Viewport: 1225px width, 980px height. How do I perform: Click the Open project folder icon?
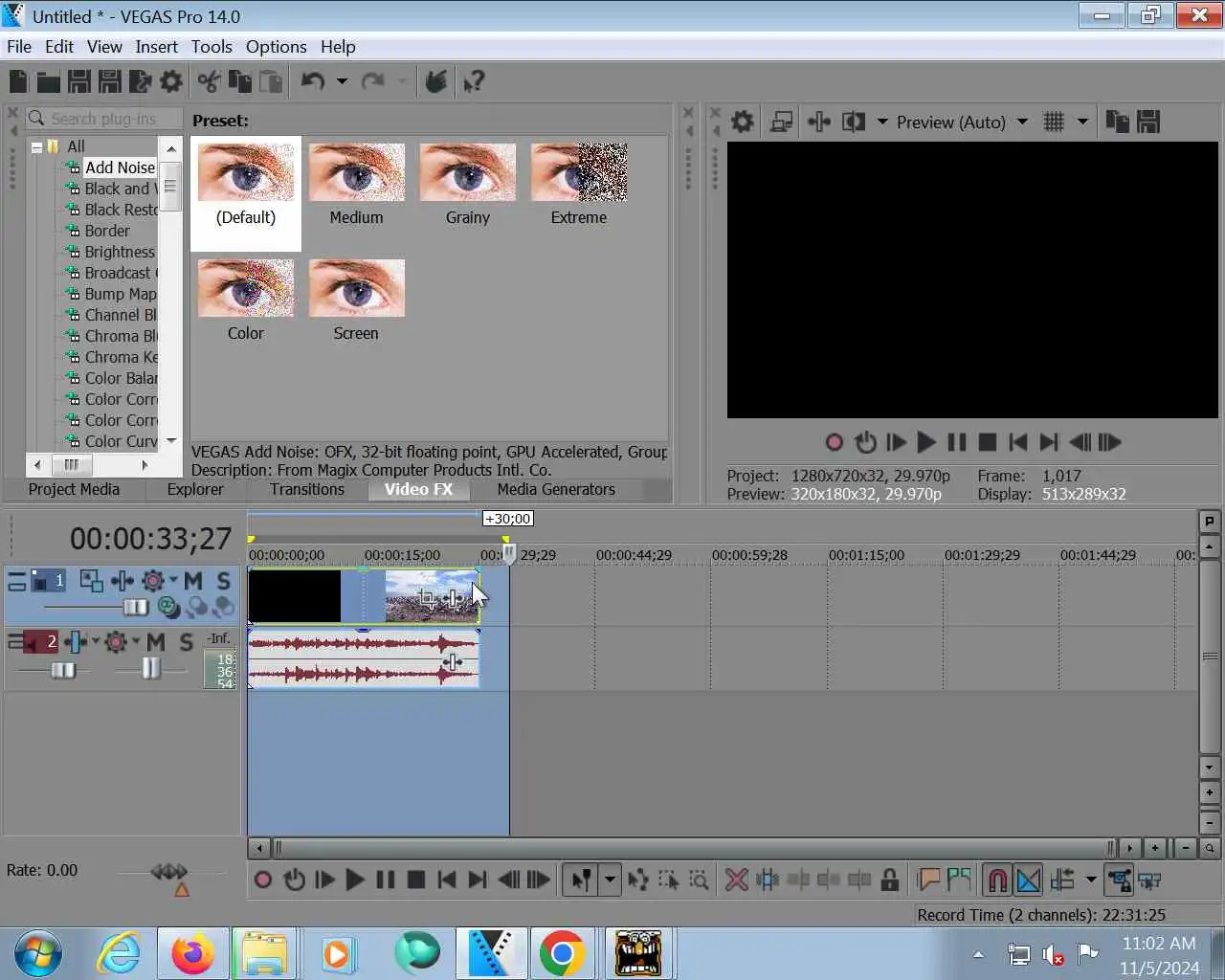[48, 81]
